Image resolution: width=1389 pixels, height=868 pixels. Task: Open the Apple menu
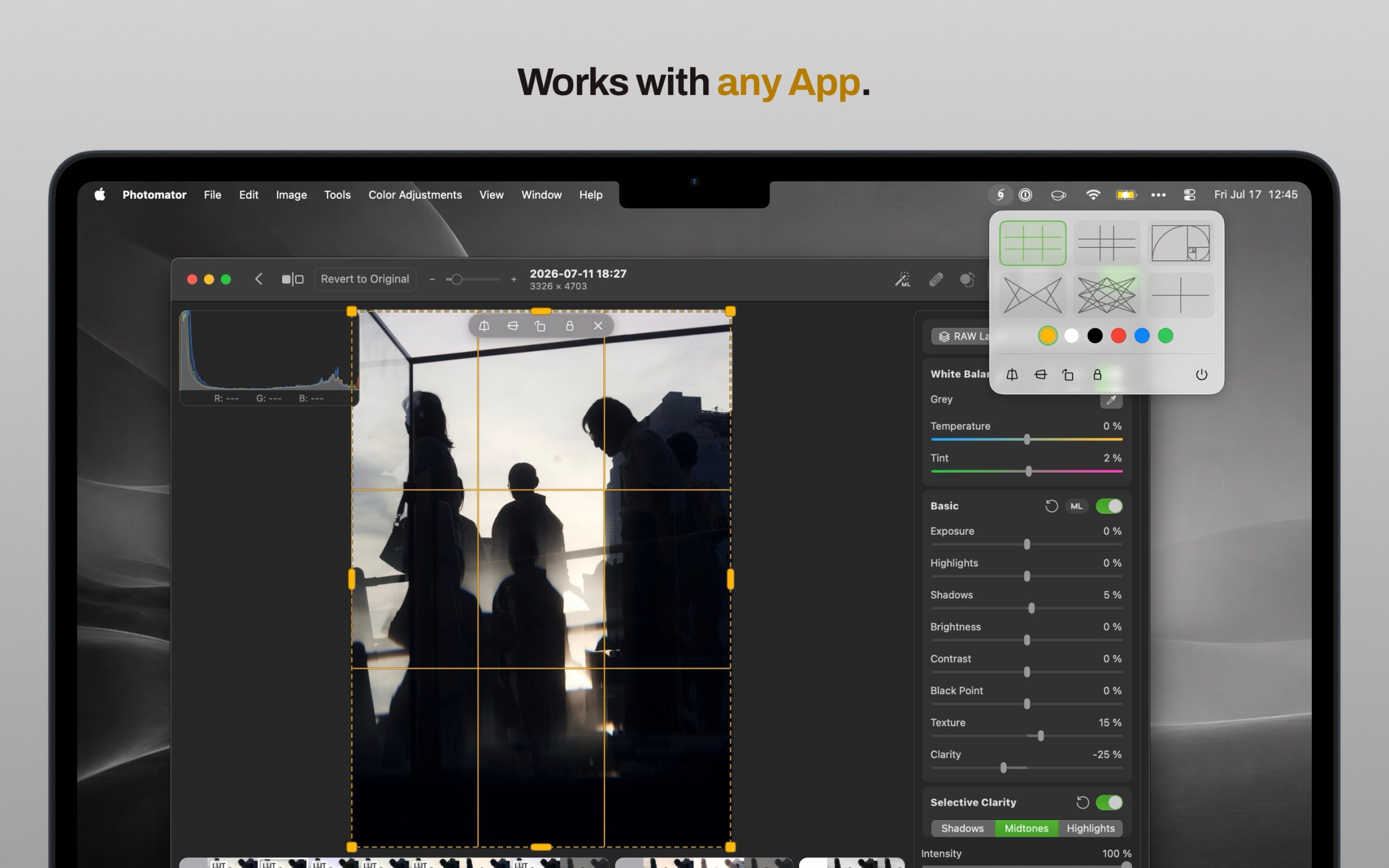100,195
